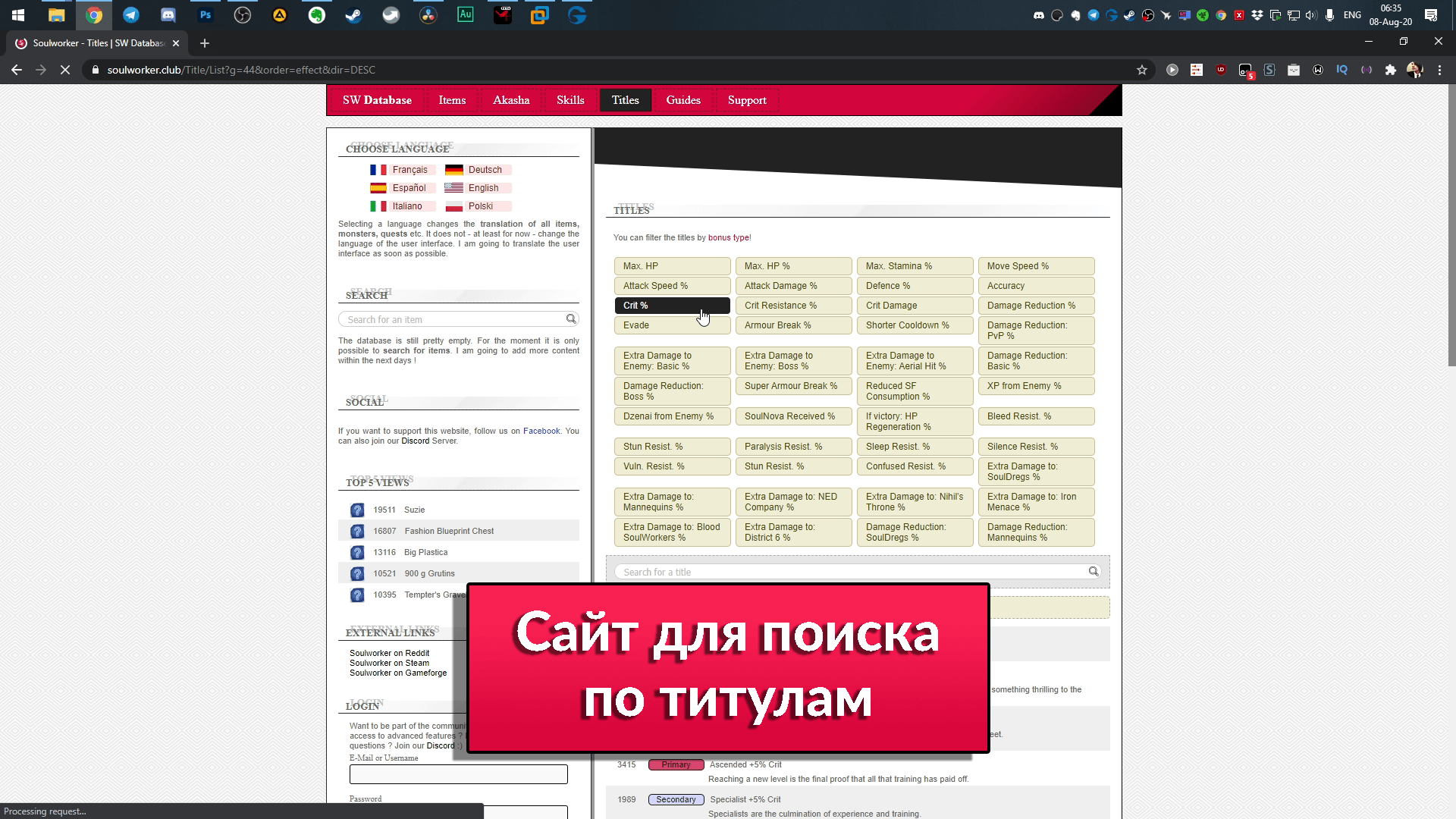Select the English language flag
This screenshot has height=819, width=1456.
(x=454, y=188)
